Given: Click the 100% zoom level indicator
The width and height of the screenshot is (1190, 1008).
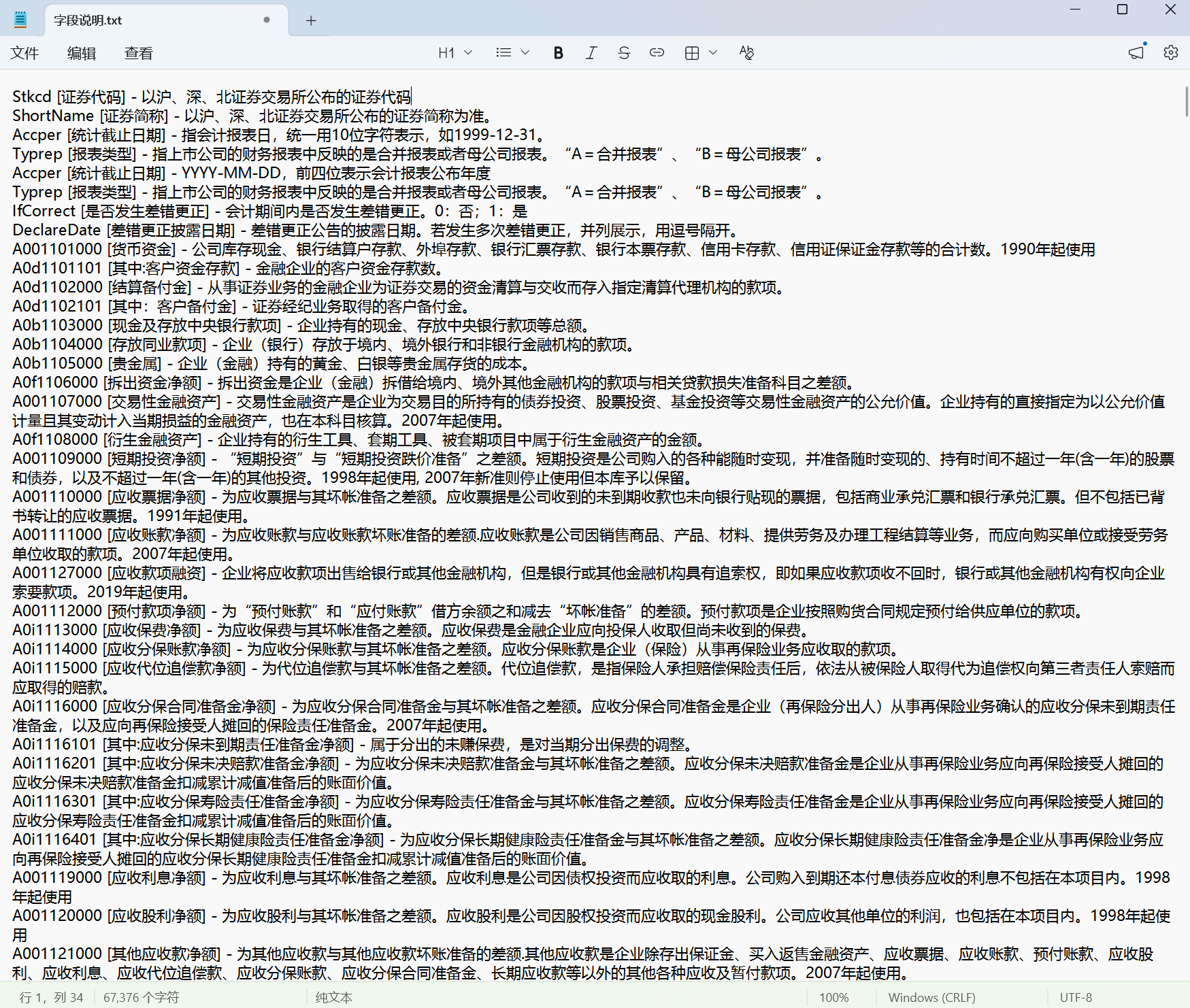Looking at the screenshot, I should tap(833, 997).
